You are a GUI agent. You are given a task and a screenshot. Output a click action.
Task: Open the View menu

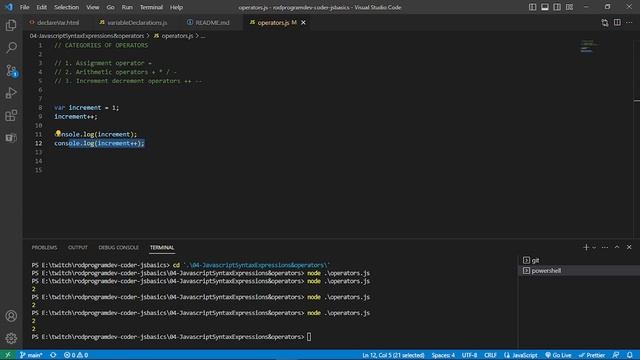(93, 7)
